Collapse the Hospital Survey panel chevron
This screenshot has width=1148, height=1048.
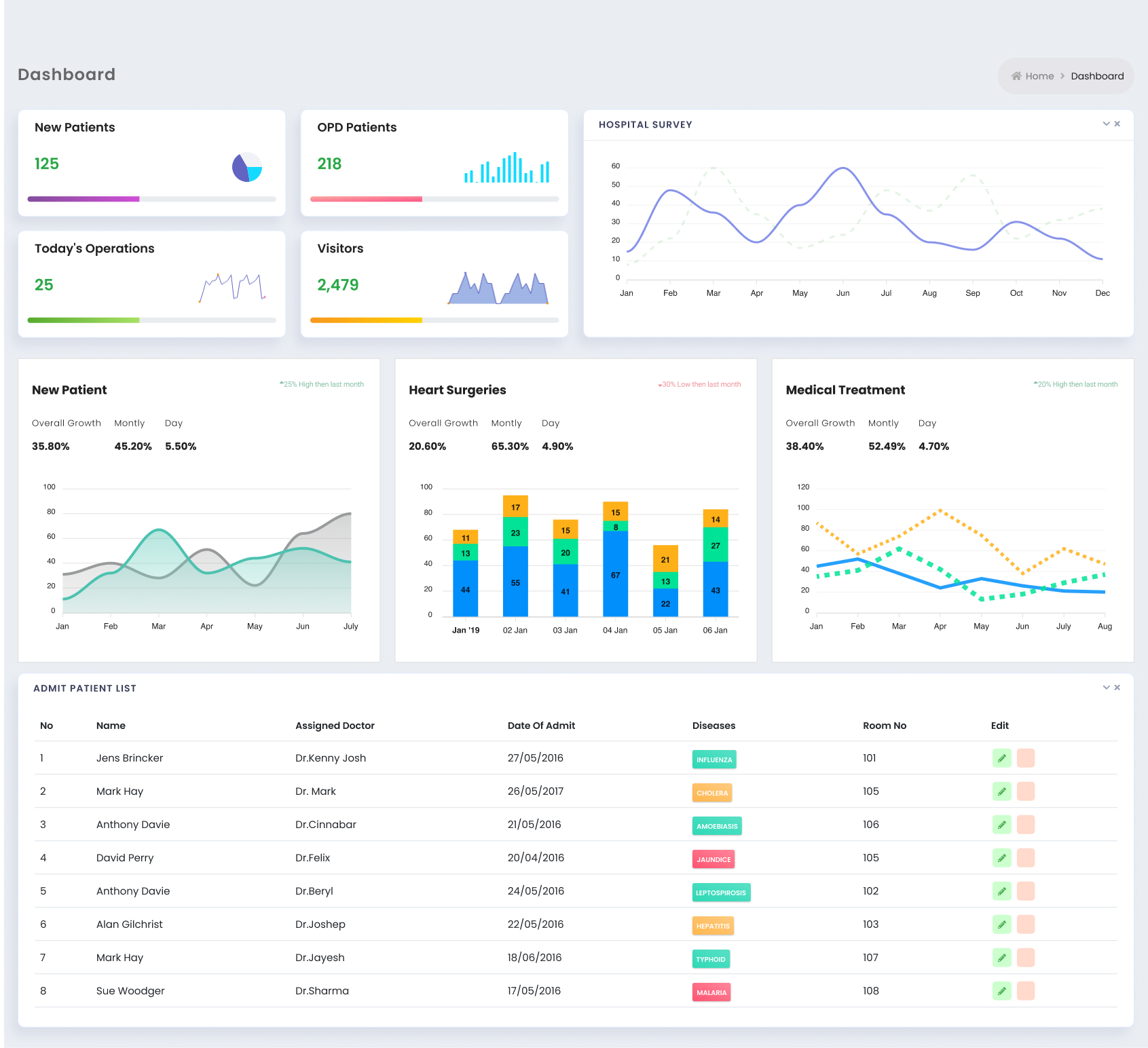pos(1107,124)
